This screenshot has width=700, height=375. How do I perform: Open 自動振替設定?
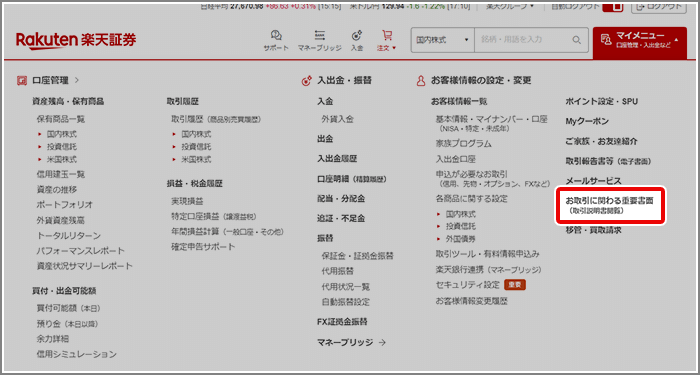pos(346,302)
